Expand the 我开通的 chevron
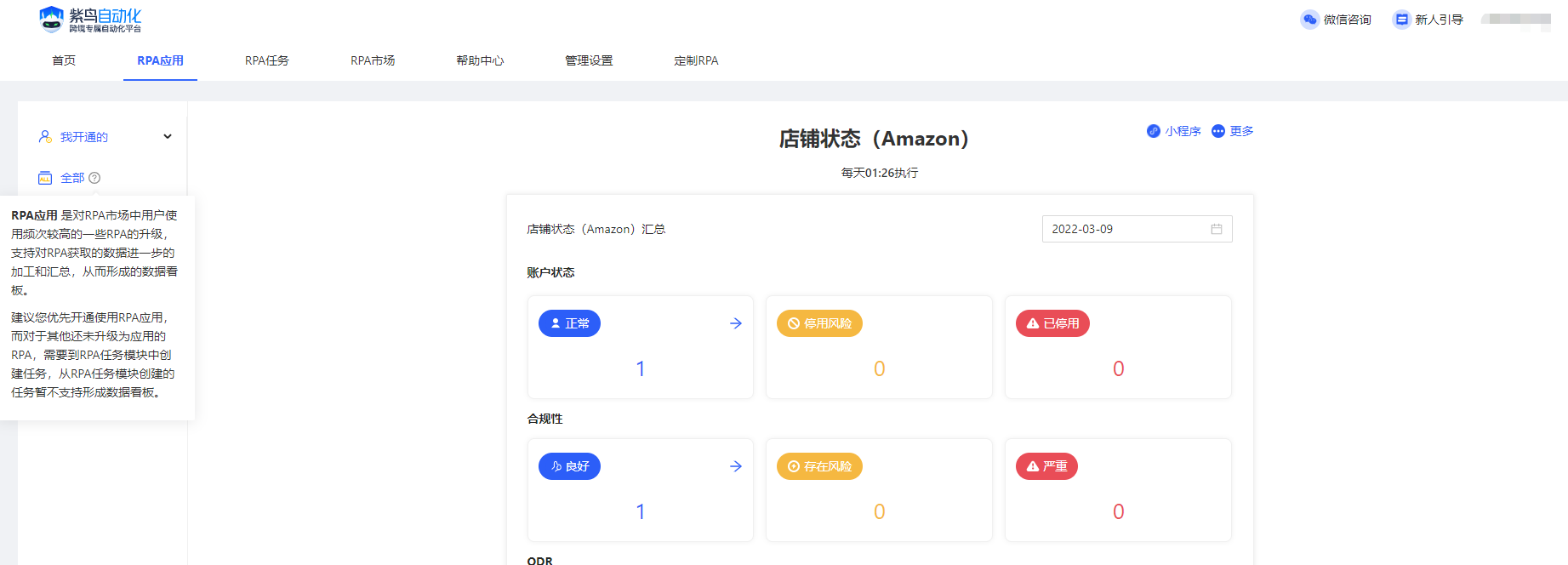Screen dimensions: 1568x565 coord(168,136)
